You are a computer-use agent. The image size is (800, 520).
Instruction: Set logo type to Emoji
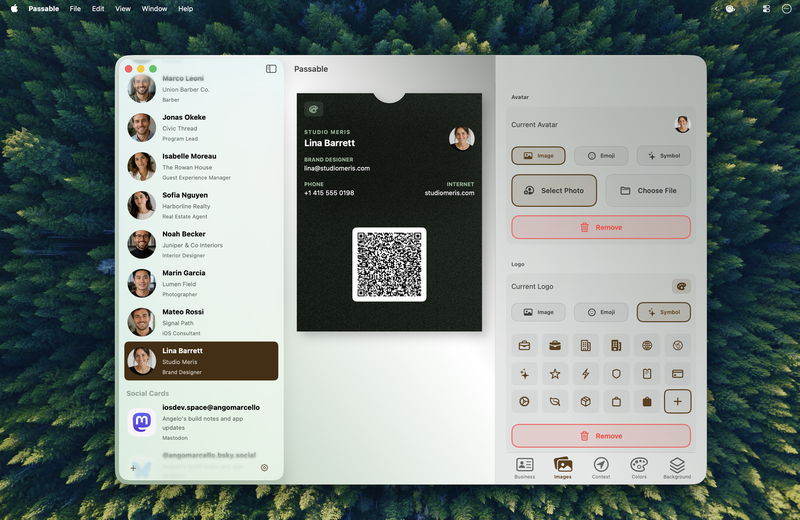click(601, 312)
